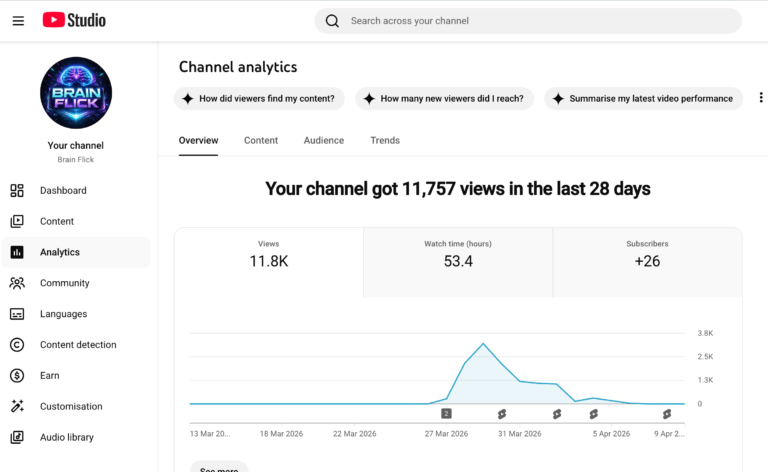Viewport: 768px width, 472px height.
Task: Select the Content analytics tab
Action: pos(261,141)
